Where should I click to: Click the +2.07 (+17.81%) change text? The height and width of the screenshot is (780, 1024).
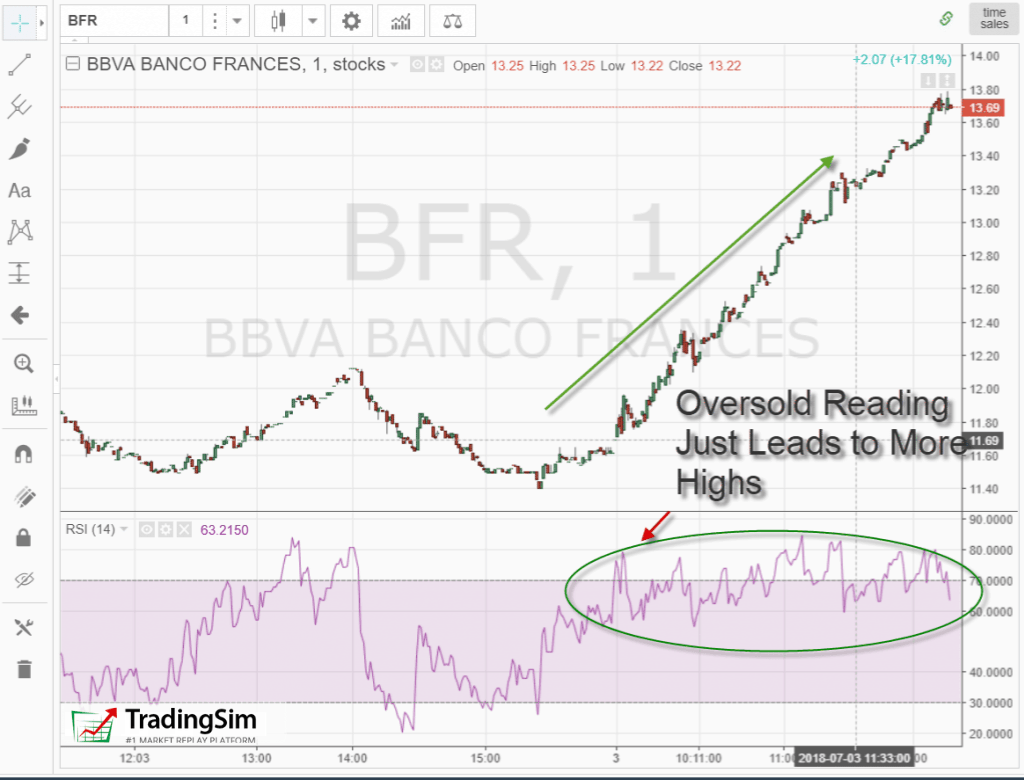902,59
